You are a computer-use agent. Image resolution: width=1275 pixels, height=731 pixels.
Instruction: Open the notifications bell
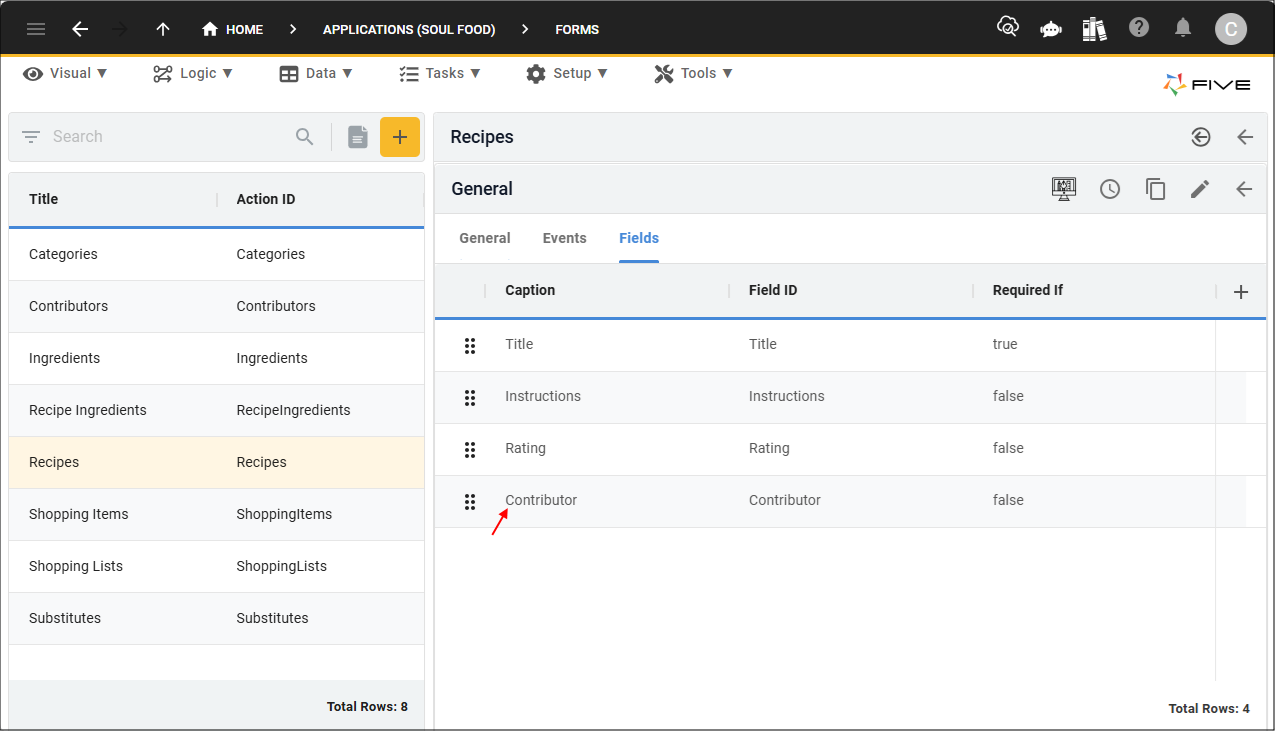1183,28
